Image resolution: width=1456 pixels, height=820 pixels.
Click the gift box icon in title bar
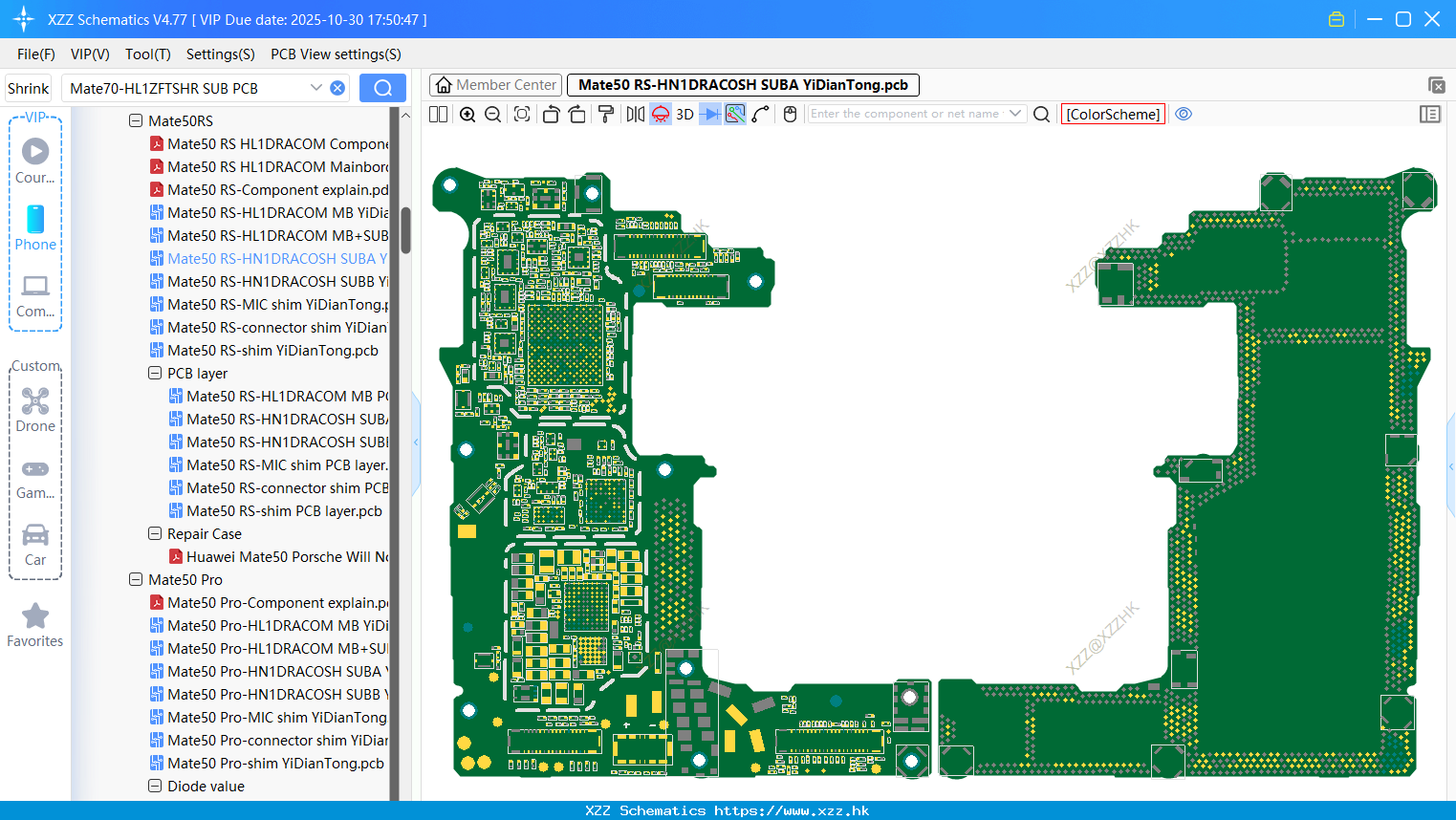point(1336,19)
